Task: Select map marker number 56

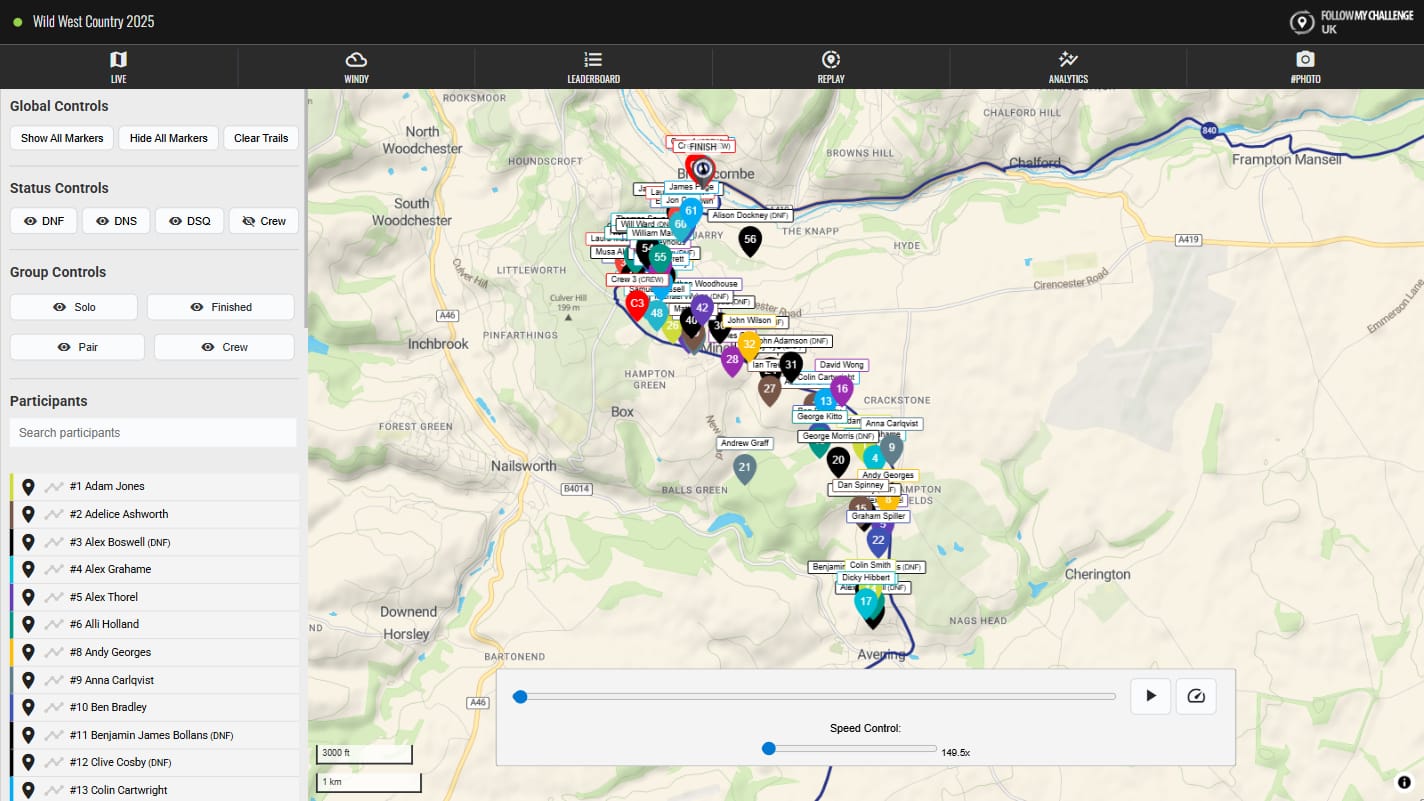Action: point(749,240)
